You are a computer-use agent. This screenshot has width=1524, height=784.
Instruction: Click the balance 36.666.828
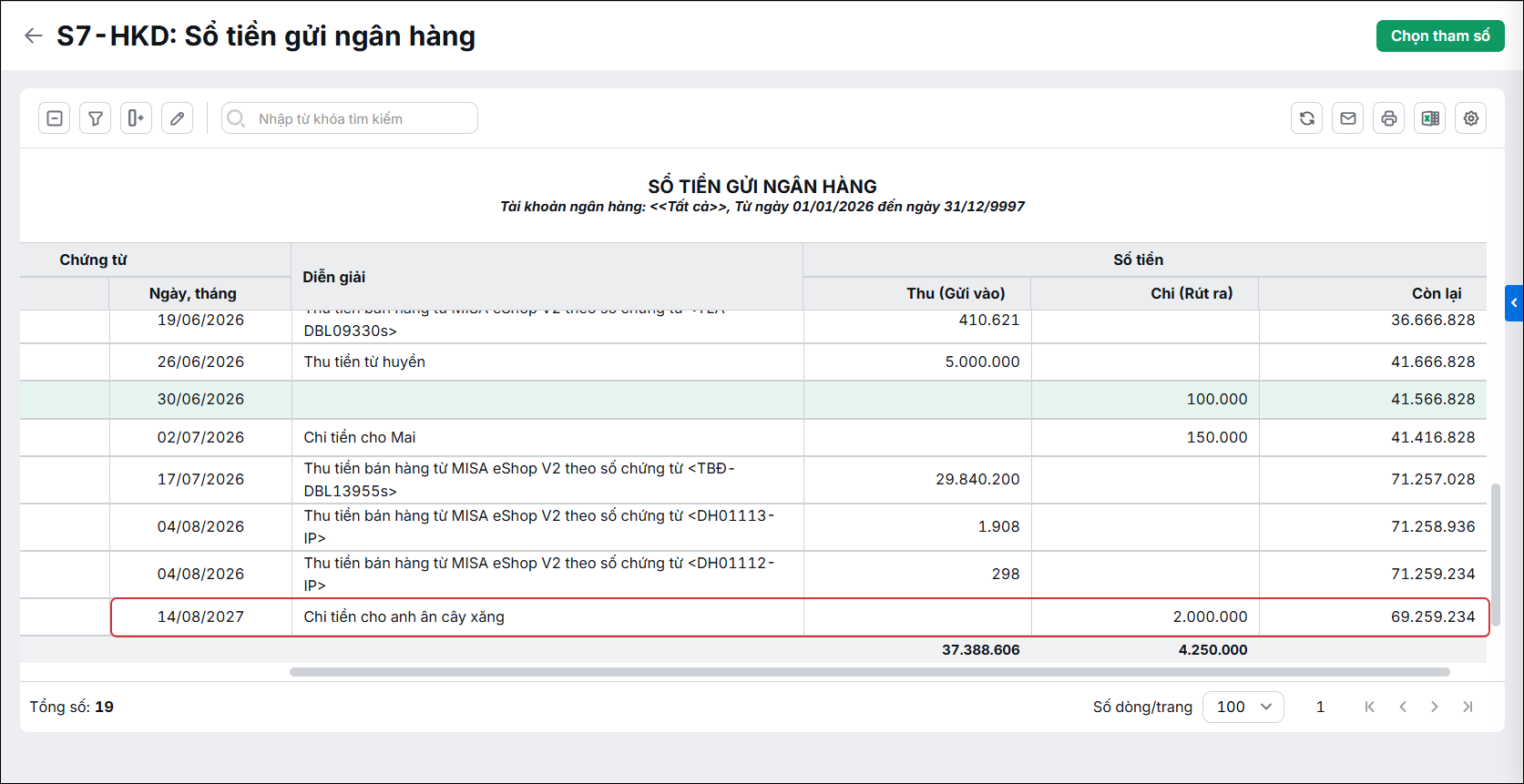(x=1433, y=320)
